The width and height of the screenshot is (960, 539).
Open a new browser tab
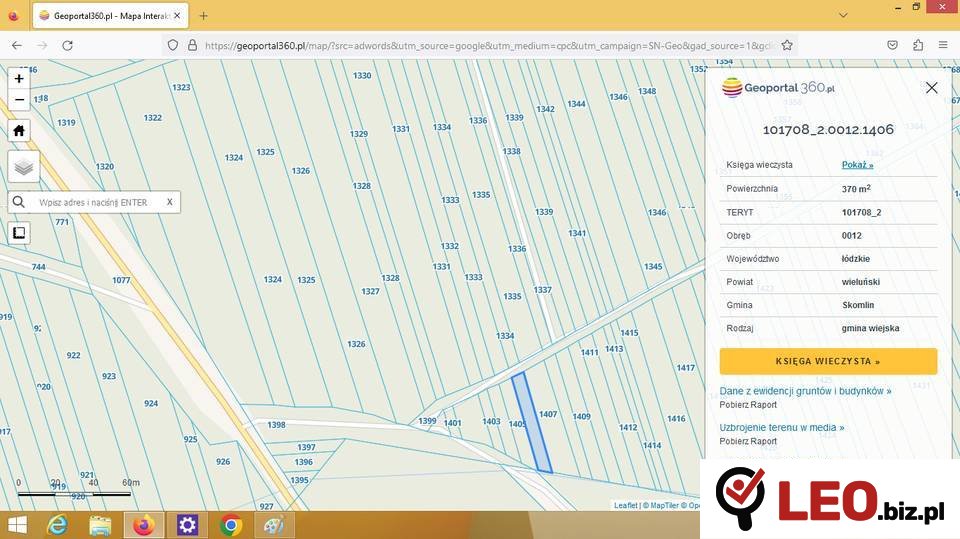204,16
